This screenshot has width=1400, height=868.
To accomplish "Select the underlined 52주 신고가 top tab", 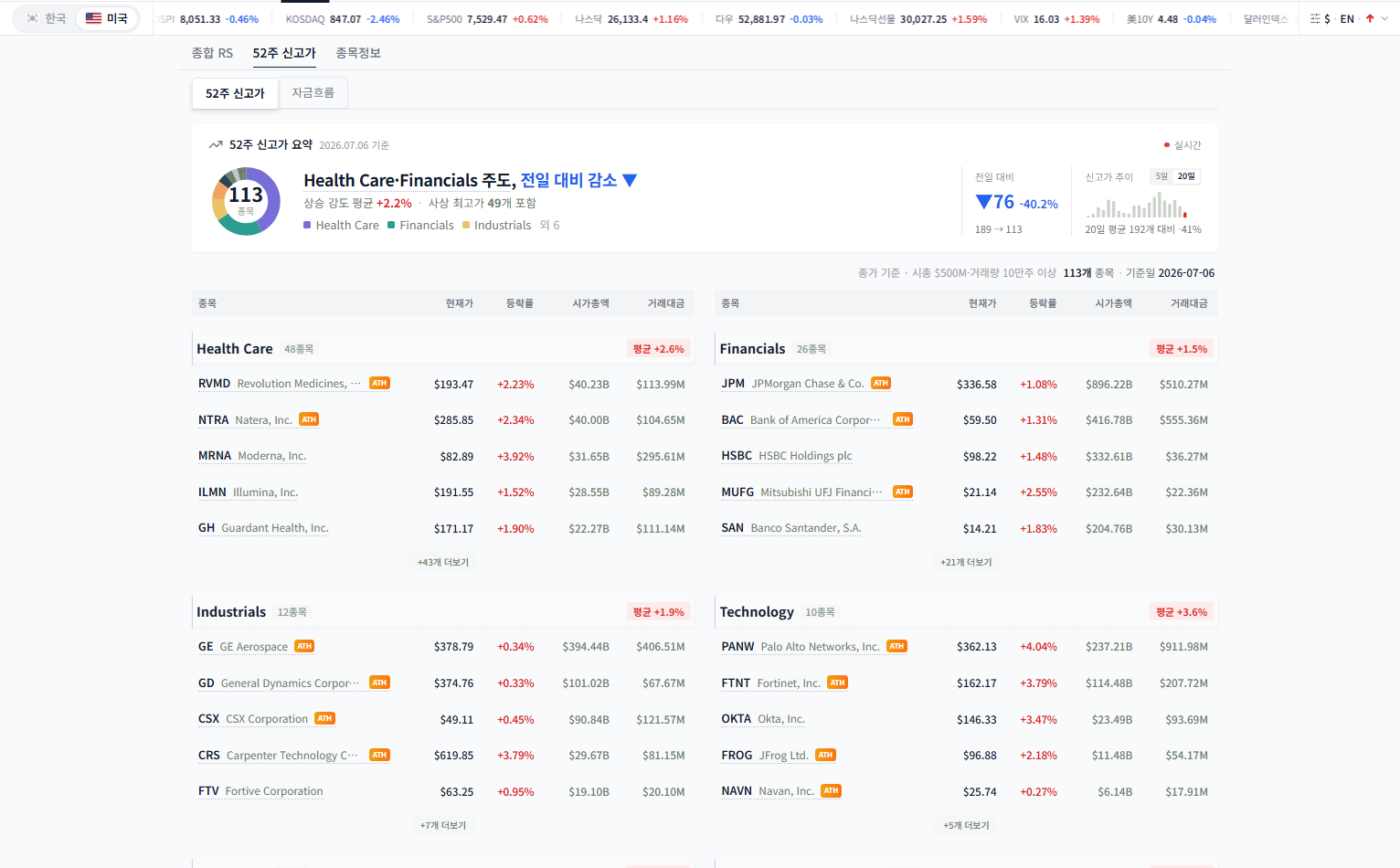I will click(284, 53).
